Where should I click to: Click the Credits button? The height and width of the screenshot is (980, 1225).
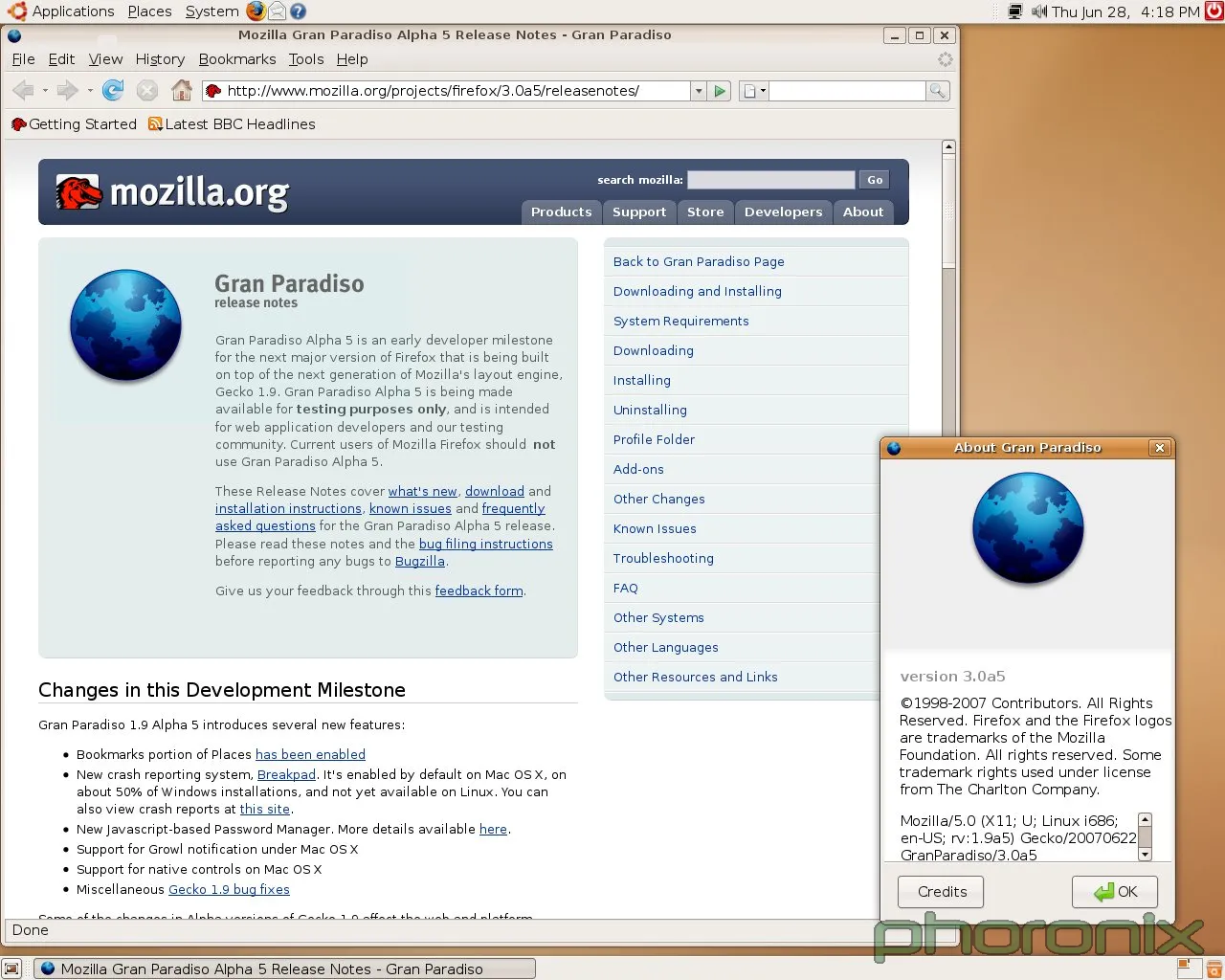[942, 892]
